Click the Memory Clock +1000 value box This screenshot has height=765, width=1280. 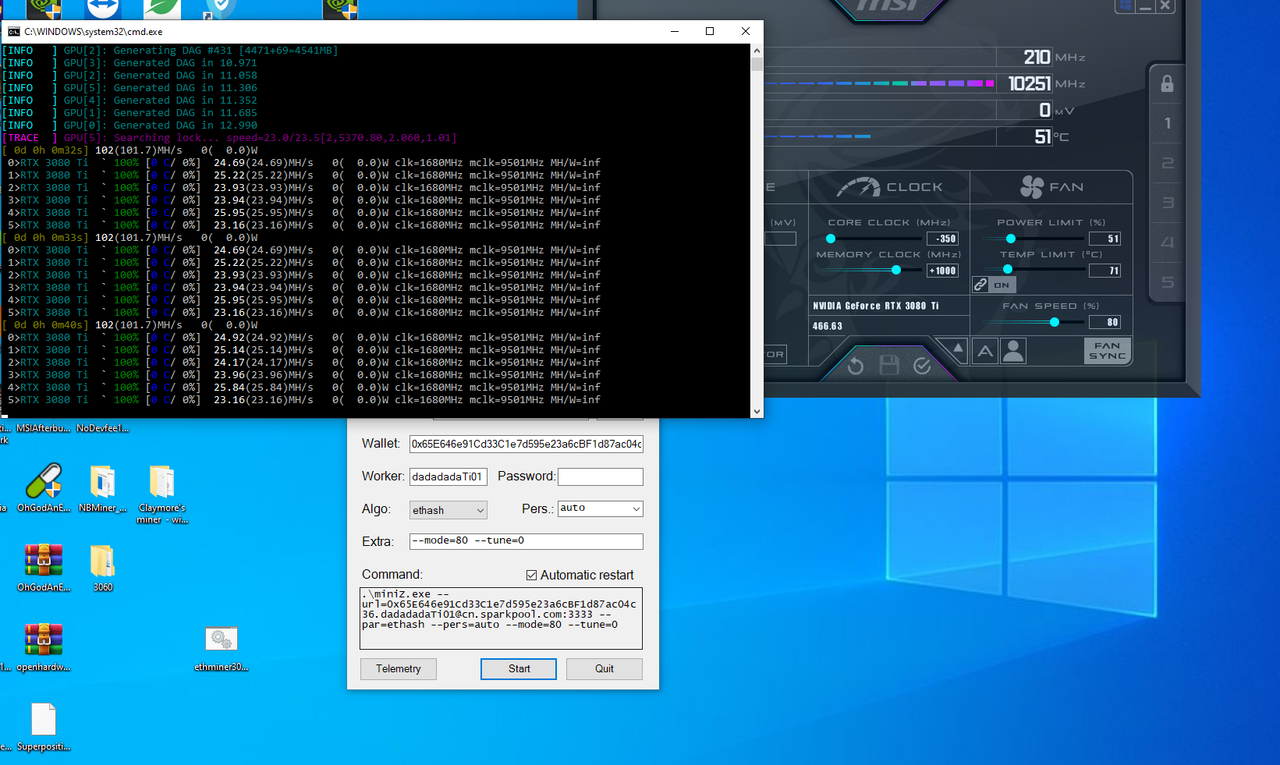[x=942, y=270]
